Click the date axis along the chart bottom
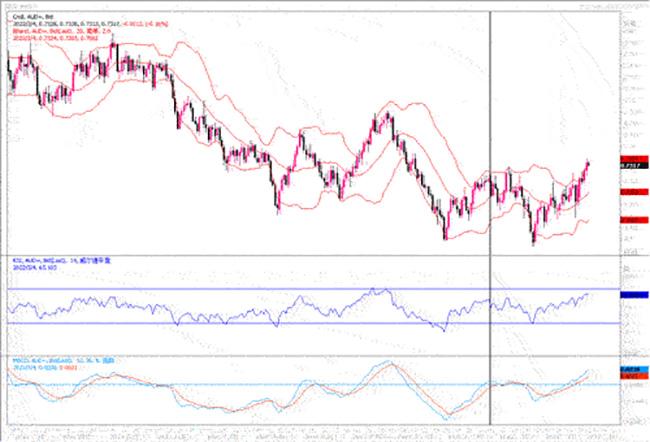 coord(300,436)
